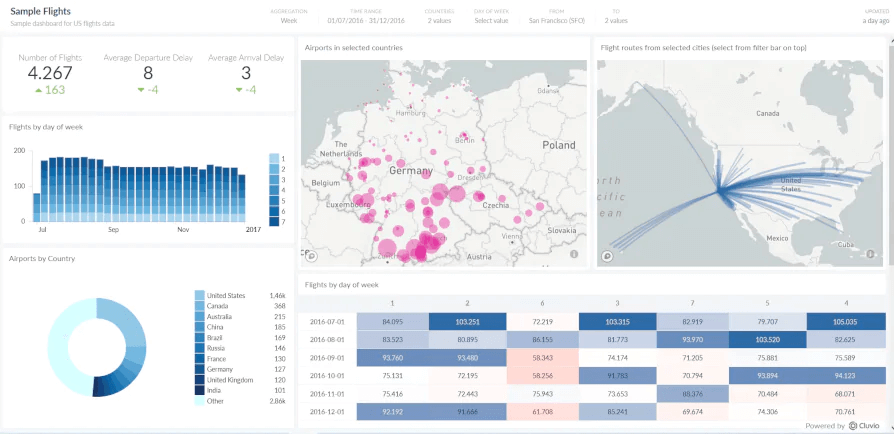Click the light cyan Other segment of donut chart

57,348
